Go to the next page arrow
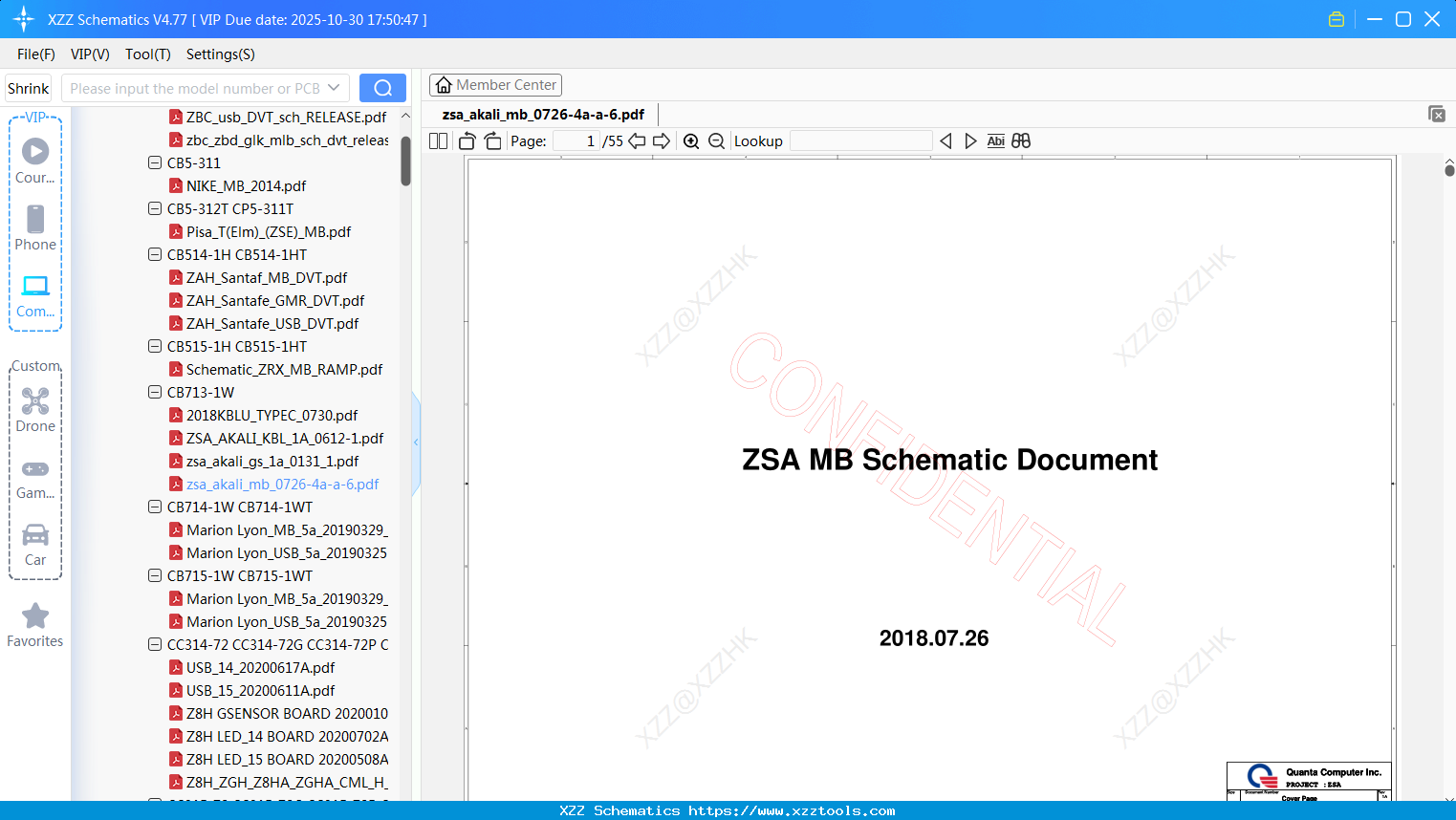Viewport: 1456px width, 820px height. (x=662, y=141)
